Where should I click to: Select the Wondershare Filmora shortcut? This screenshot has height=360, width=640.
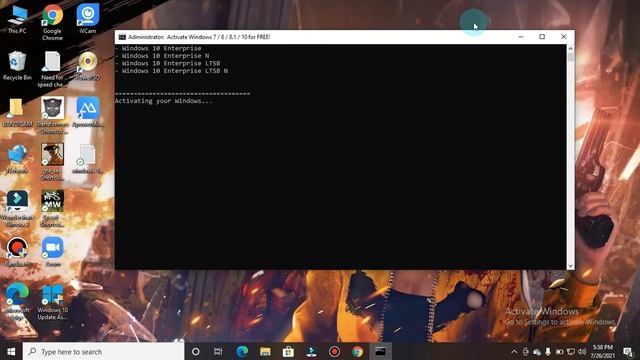(x=17, y=209)
